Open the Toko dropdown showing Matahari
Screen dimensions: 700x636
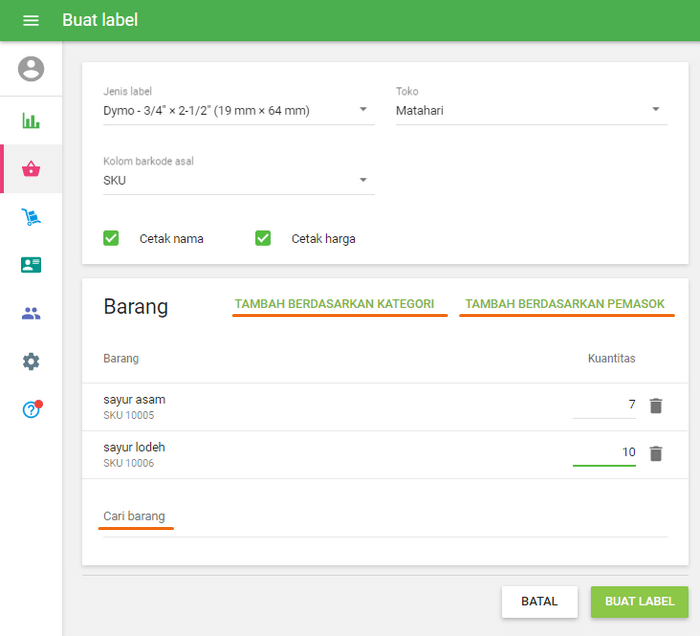[530, 111]
